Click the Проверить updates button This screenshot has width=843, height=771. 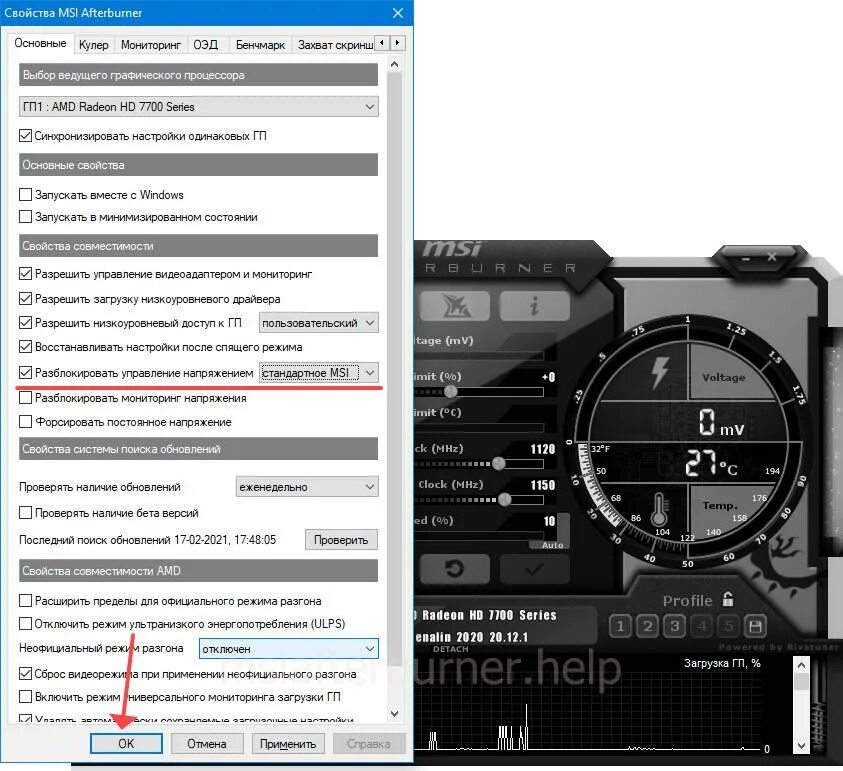[341, 540]
